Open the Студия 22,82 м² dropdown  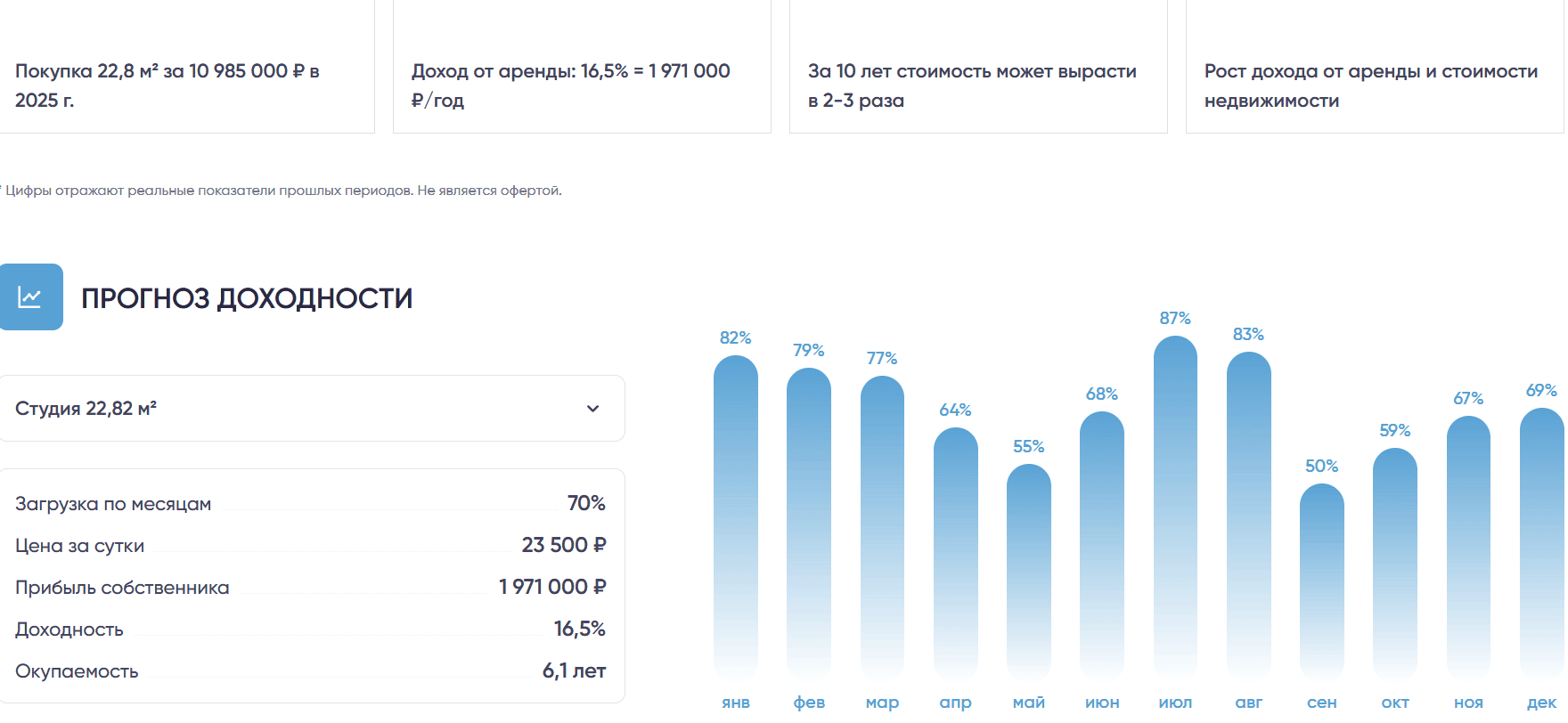312,409
